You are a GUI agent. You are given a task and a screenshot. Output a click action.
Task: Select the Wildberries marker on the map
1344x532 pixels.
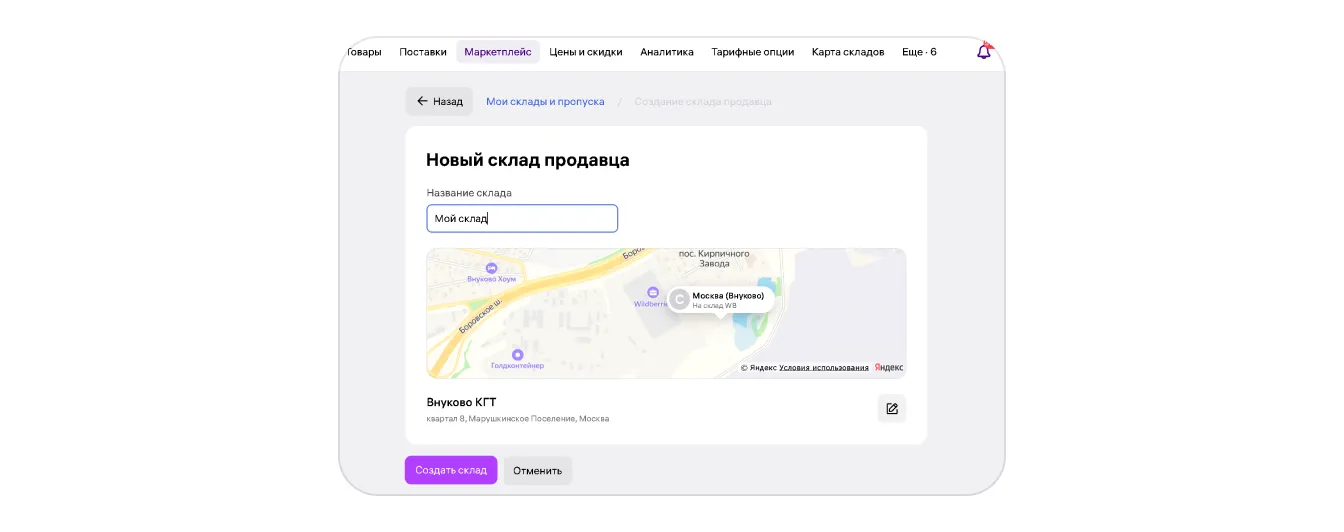[x=653, y=293]
